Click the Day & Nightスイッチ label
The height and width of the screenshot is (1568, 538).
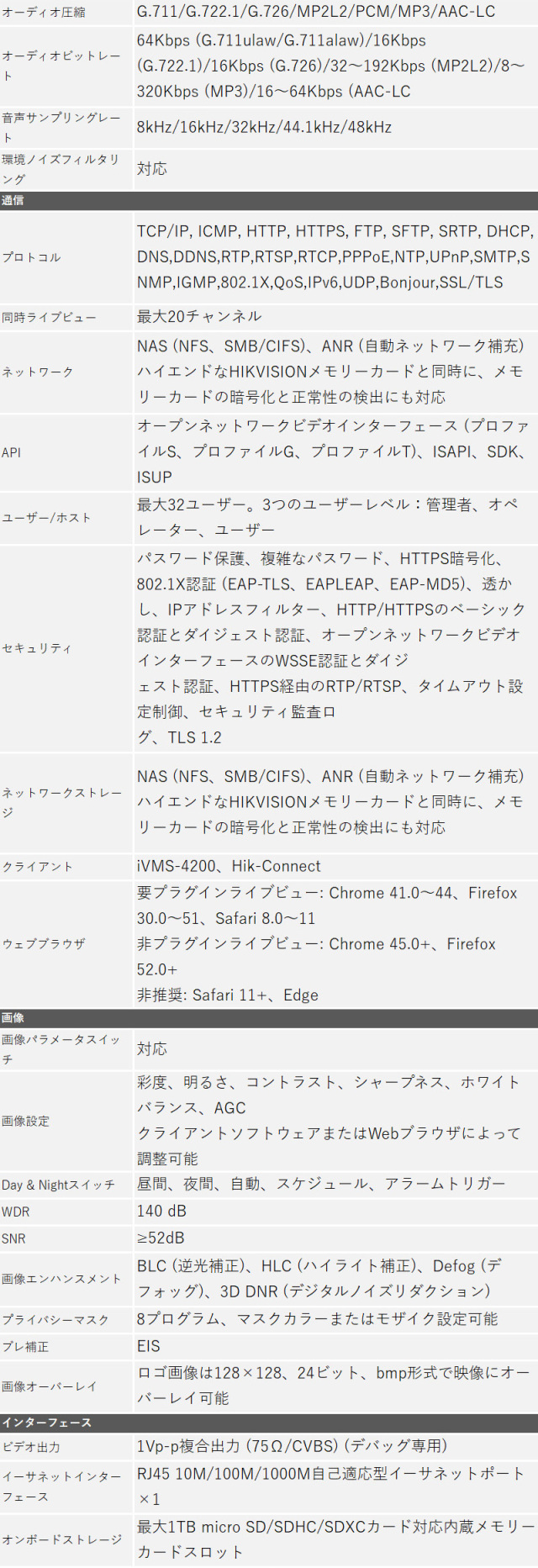(x=58, y=1185)
